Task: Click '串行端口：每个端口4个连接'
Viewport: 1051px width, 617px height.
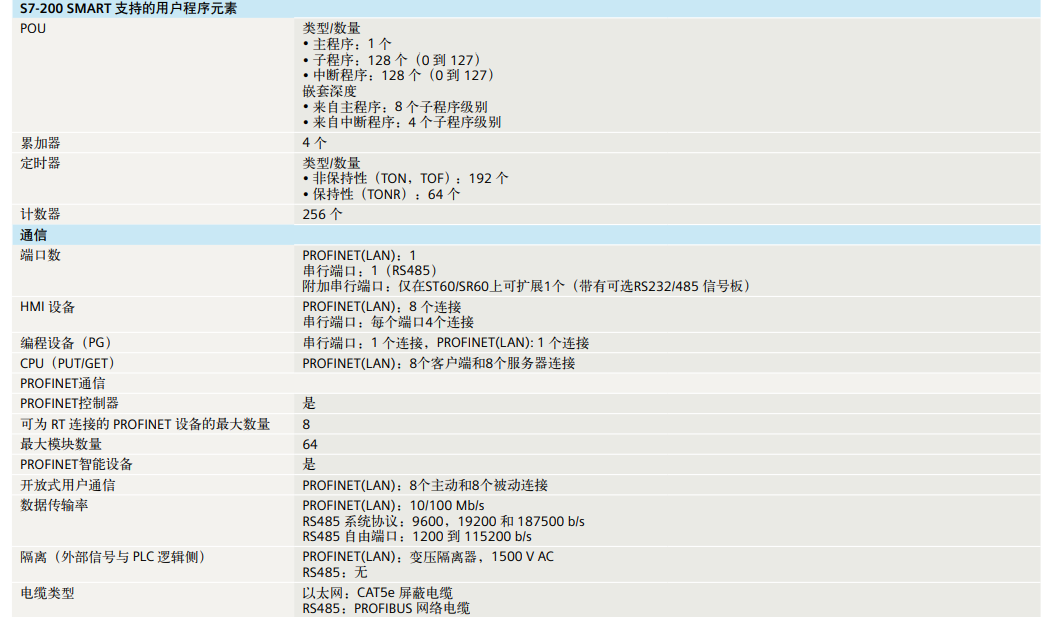Action: tap(388, 322)
